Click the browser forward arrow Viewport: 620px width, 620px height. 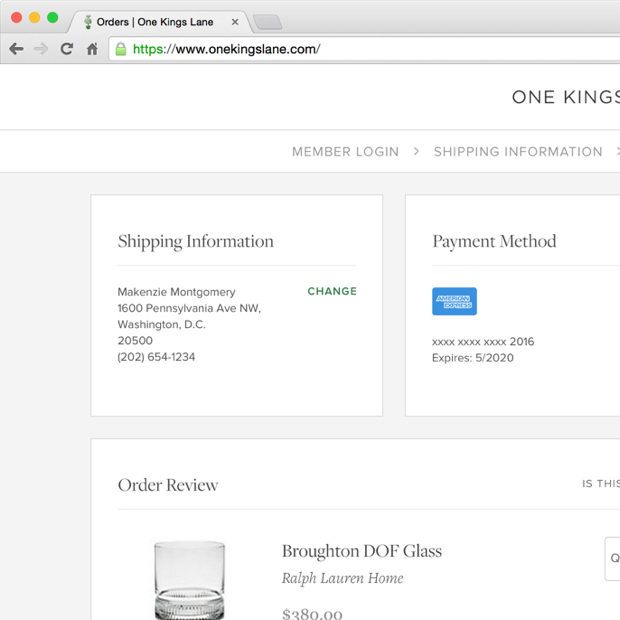coord(41,49)
